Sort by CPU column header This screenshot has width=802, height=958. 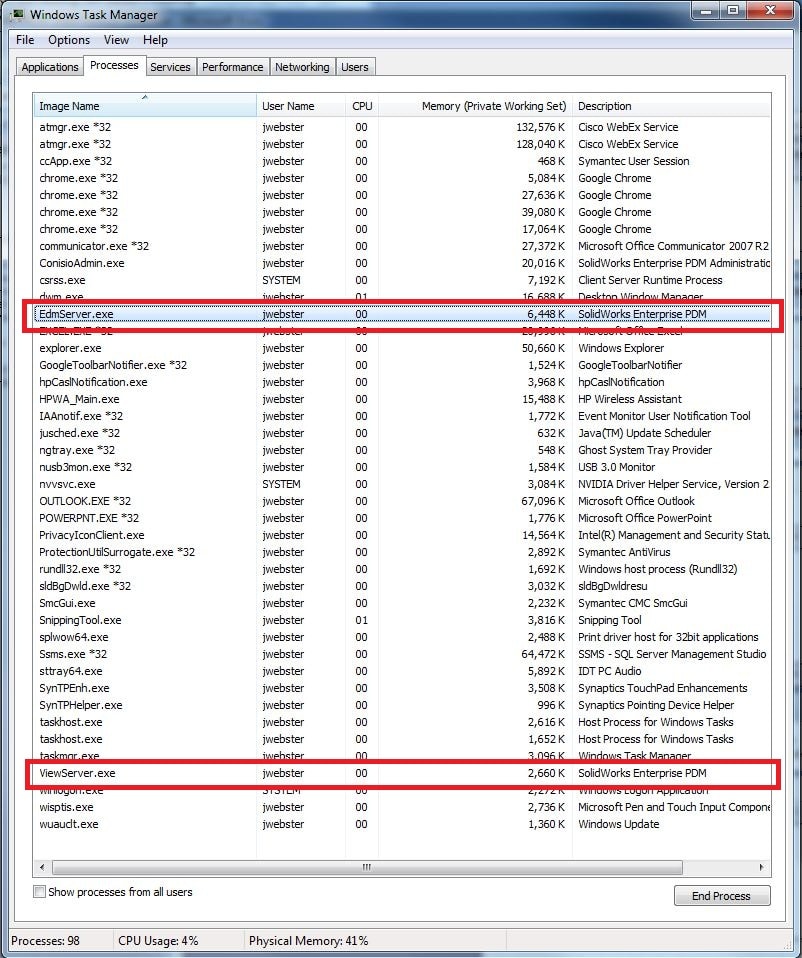pos(362,106)
